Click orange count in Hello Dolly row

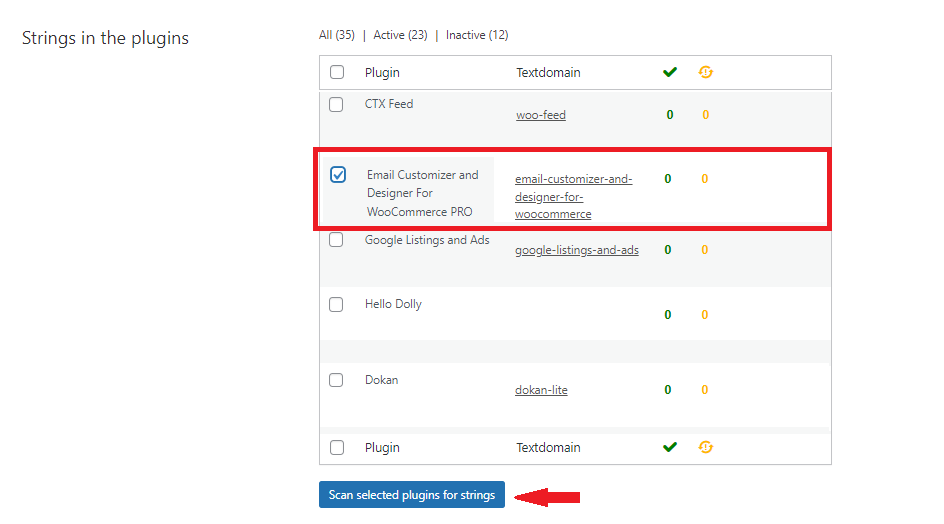(x=704, y=314)
